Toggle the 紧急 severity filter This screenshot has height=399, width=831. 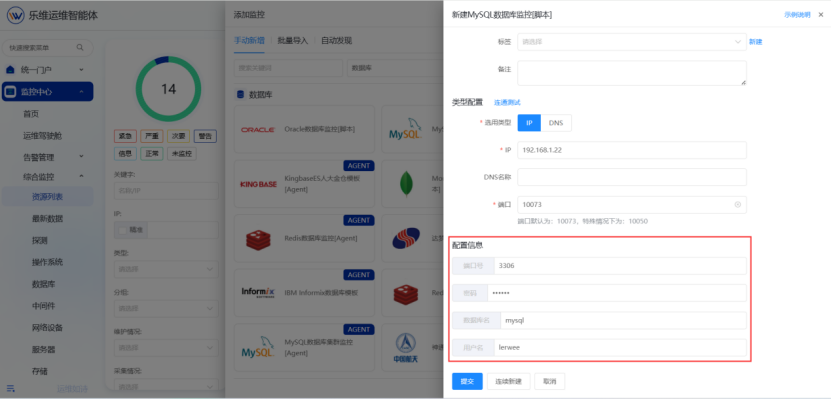(x=125, y=136)
